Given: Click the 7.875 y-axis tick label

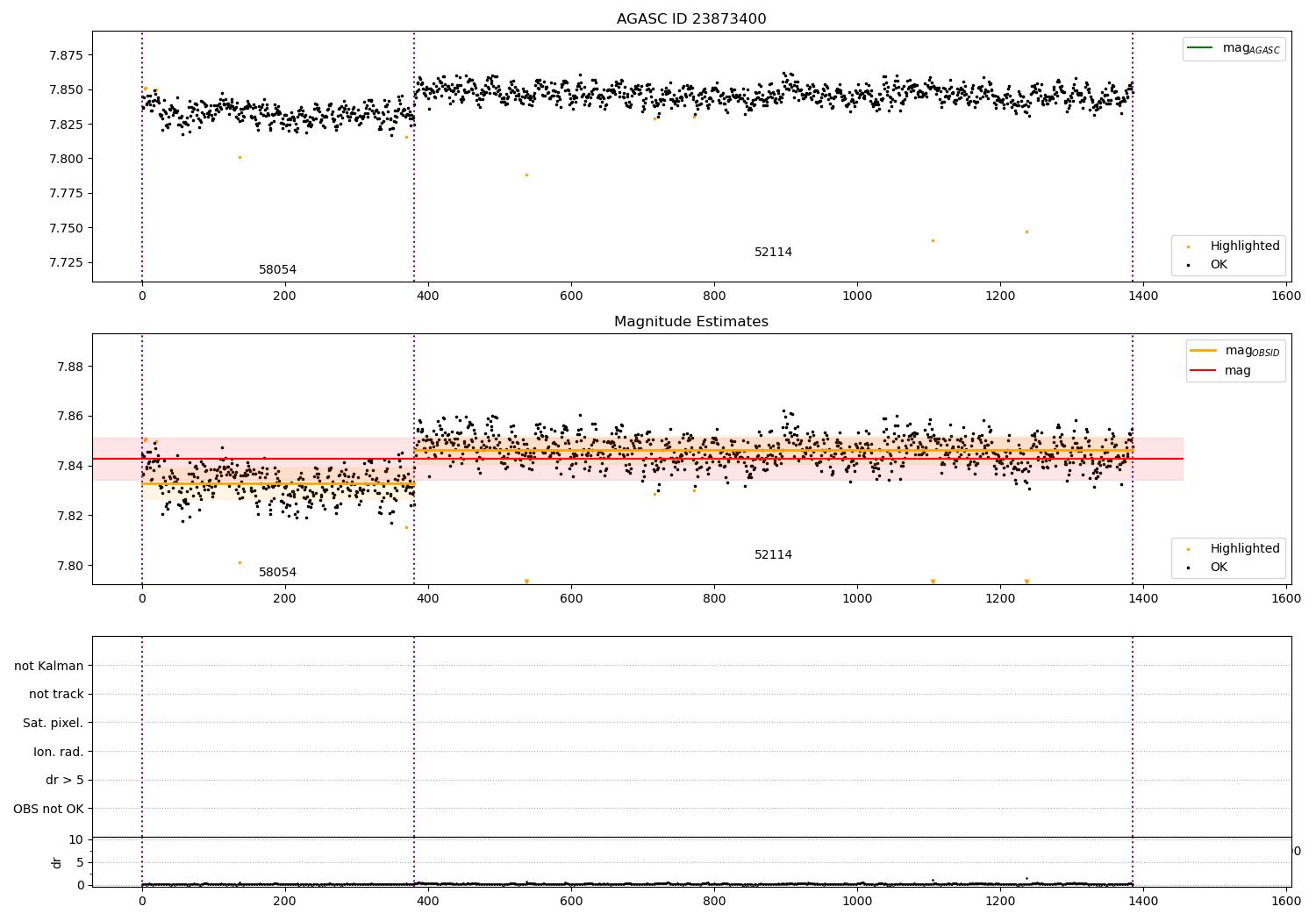Looking at the screenshot, I should click(66, 55).
